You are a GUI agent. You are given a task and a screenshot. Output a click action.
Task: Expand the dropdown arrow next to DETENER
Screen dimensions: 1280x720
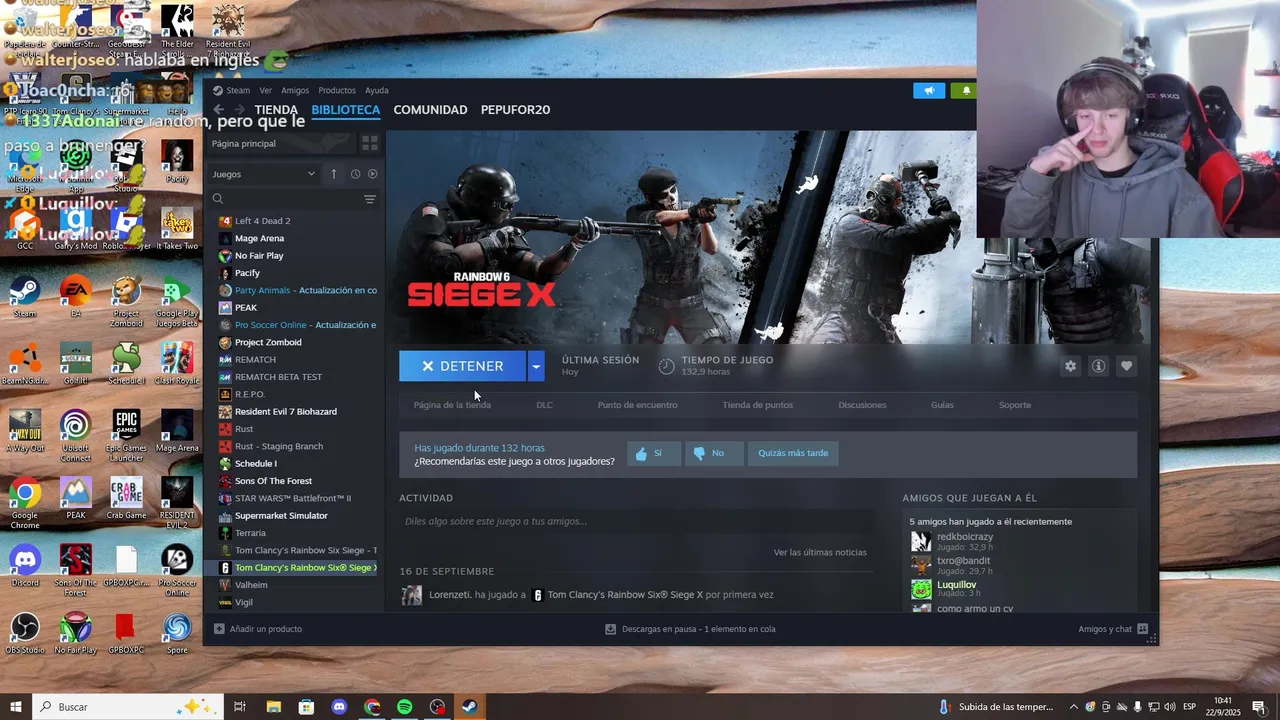click(536, 366)
